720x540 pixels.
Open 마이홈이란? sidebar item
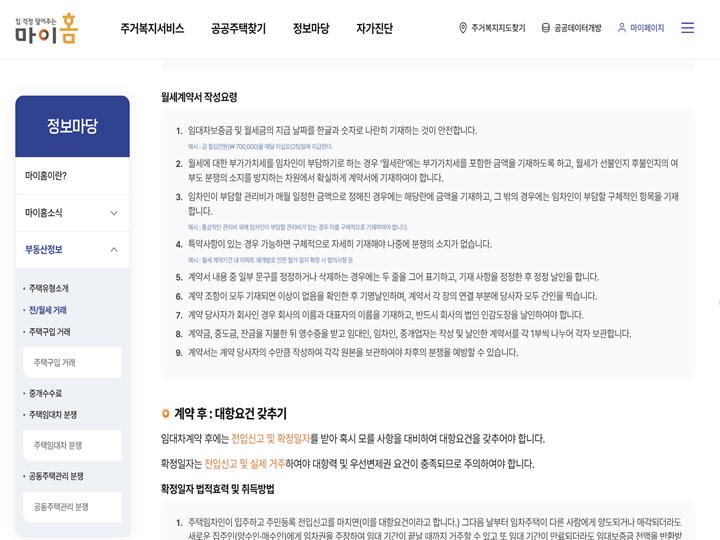coord(73,176)
